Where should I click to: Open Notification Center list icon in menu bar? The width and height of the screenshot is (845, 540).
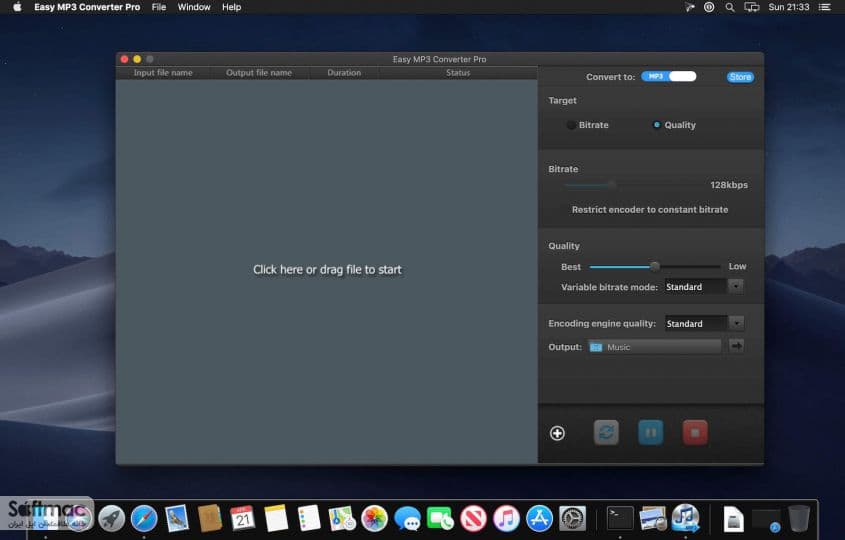(x=825, y=7)
